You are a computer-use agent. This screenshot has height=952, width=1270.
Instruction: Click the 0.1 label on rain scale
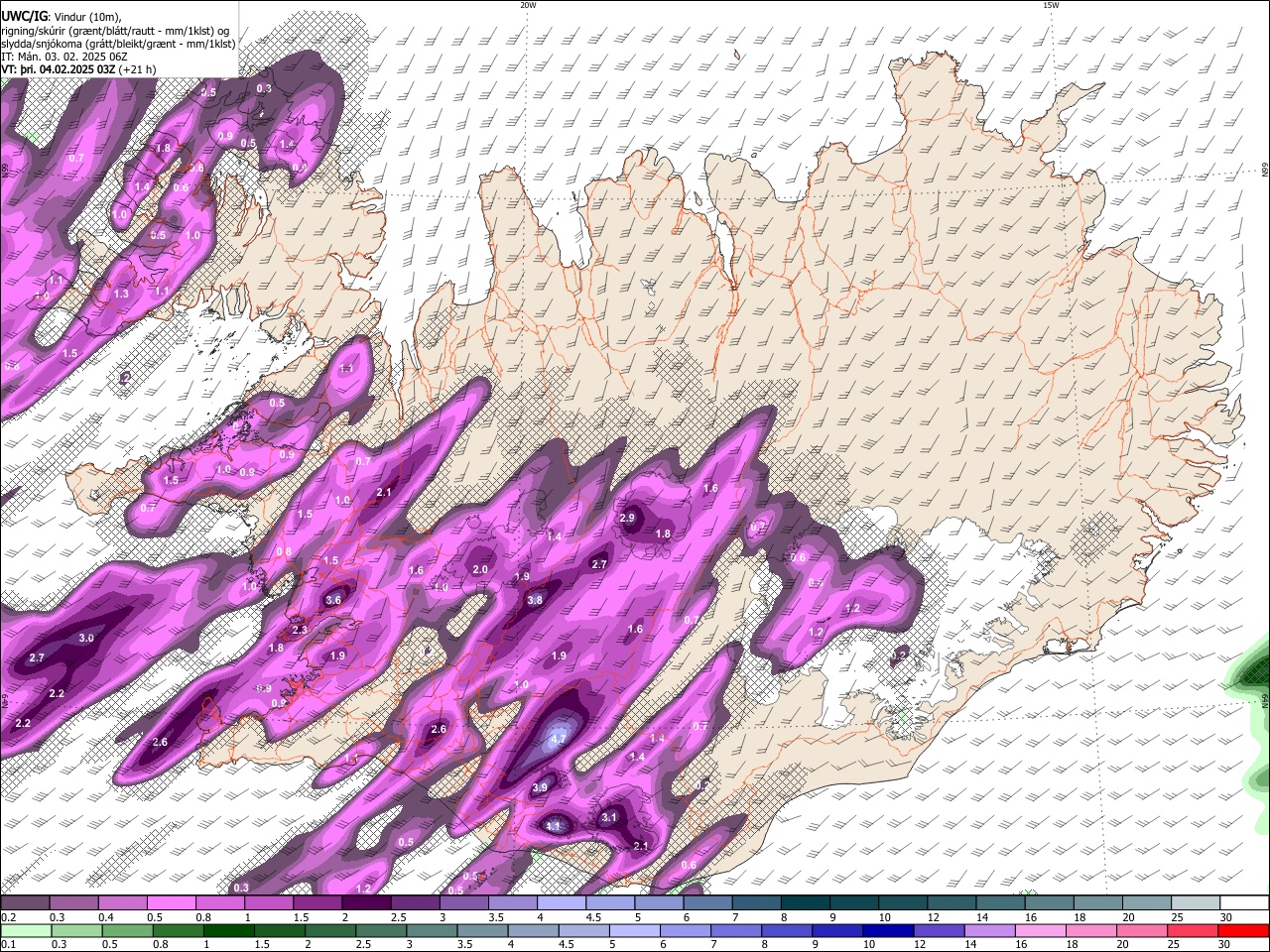click(8, 944)
